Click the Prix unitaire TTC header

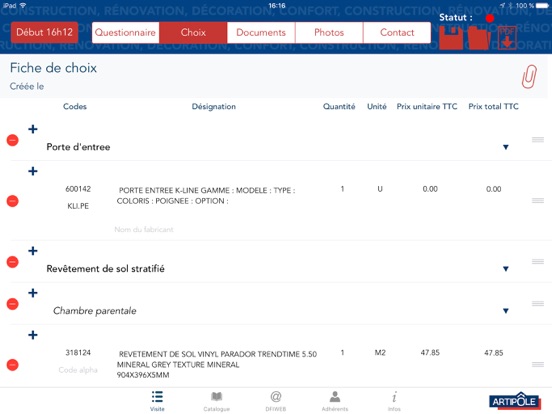tap(427, 106)
